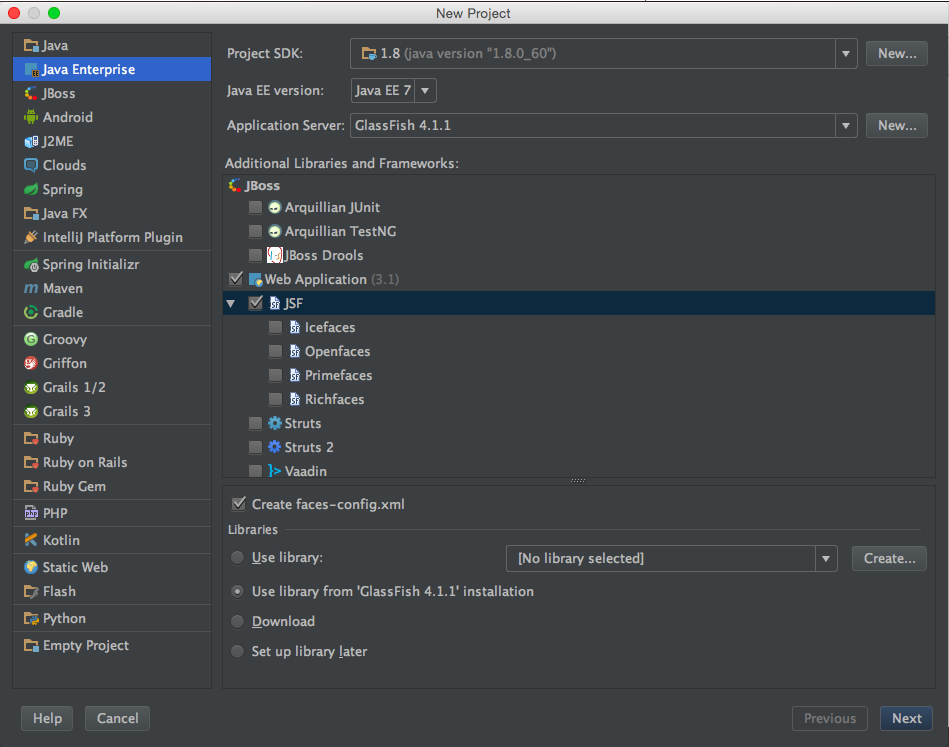The image size is (949, 747).
Task: Open the library selection dropdown
Action: (x=826, y=558)
